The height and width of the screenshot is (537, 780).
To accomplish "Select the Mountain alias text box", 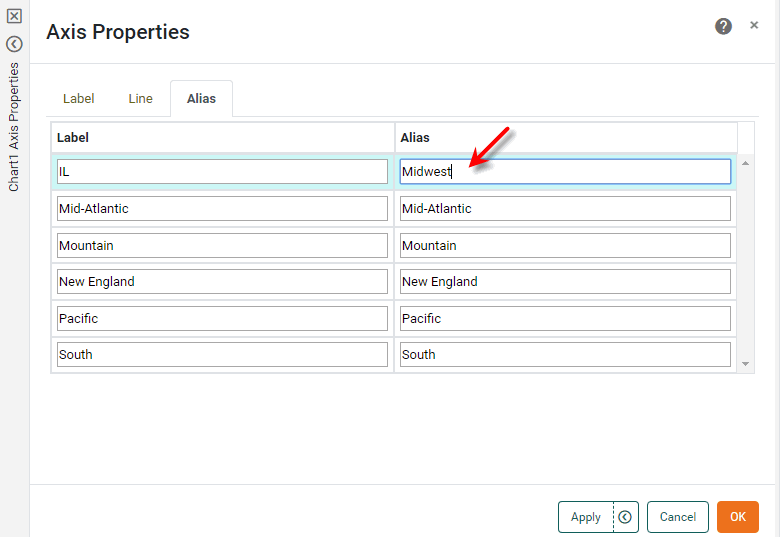I will (x=565, y=246).
